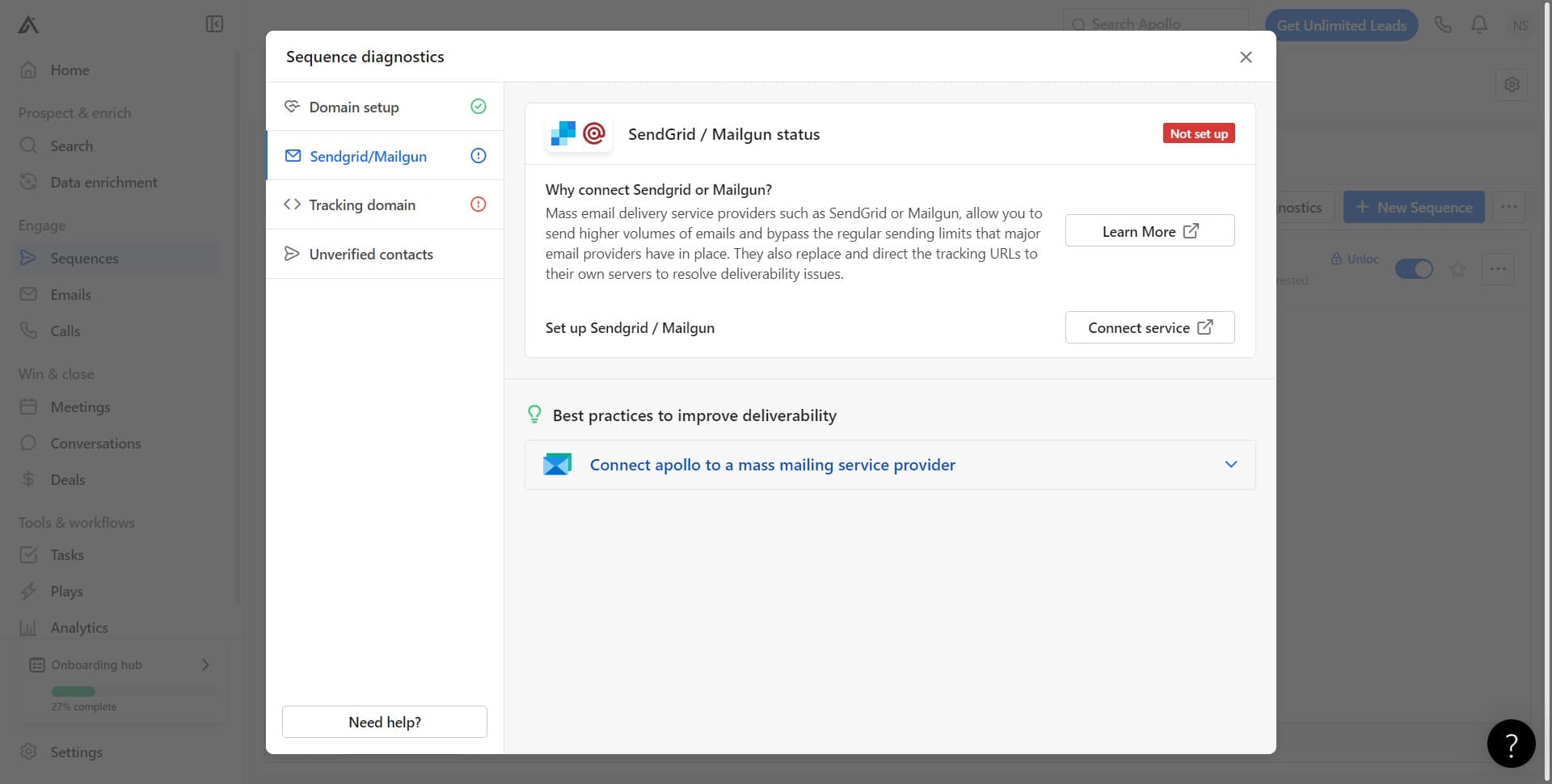Open the sequence overflow ellipsis menu

(1498, 268)
